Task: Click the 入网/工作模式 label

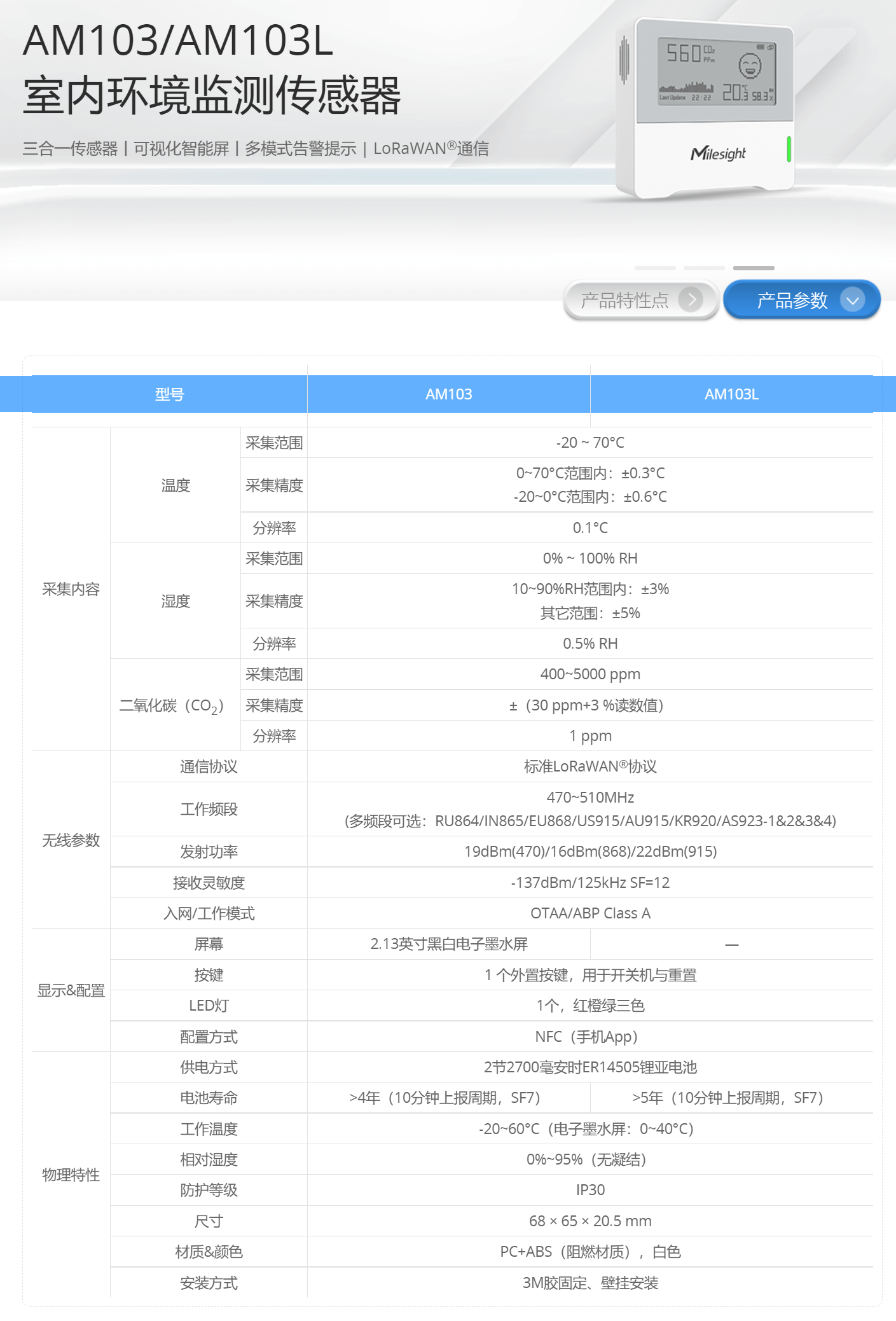Action: 209,913
